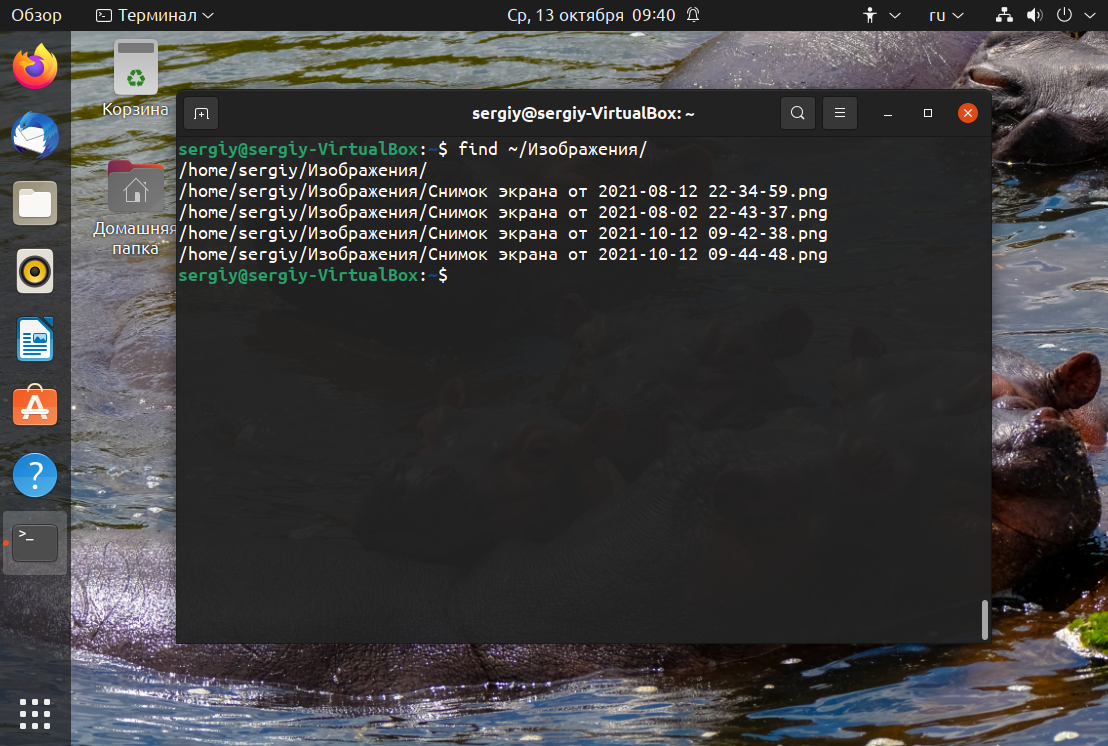
Task: Click the terminal scrollbar handle
Action: [984, 620]
